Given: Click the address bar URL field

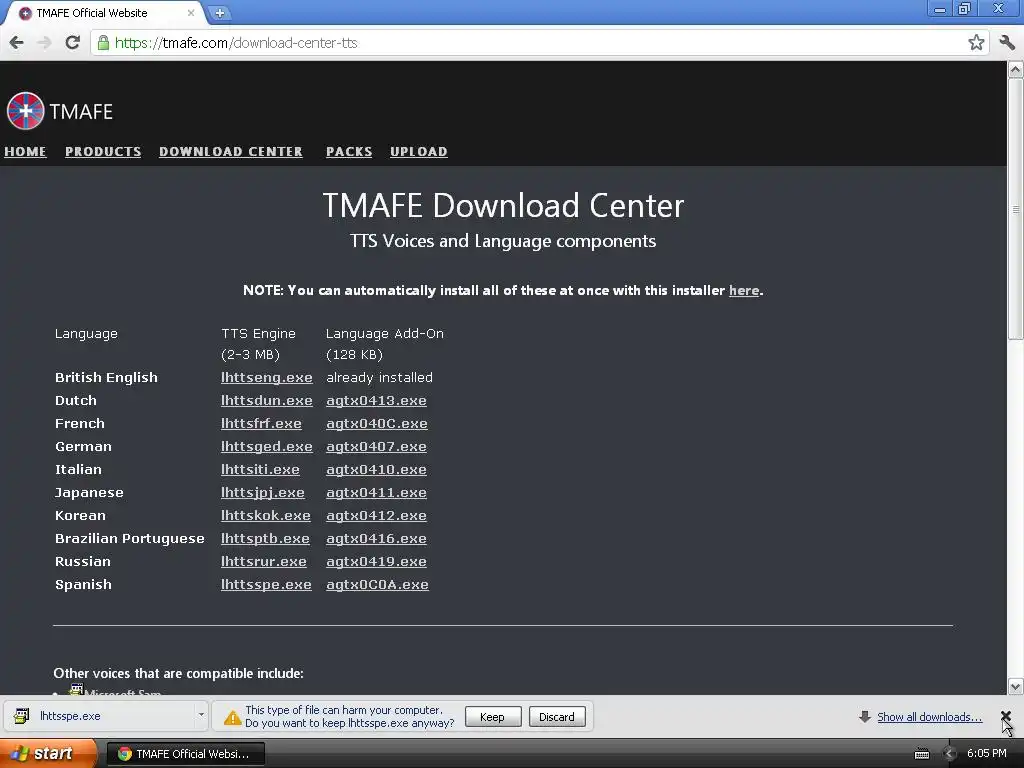Looking at the screenshot, I should coord(529,43).
